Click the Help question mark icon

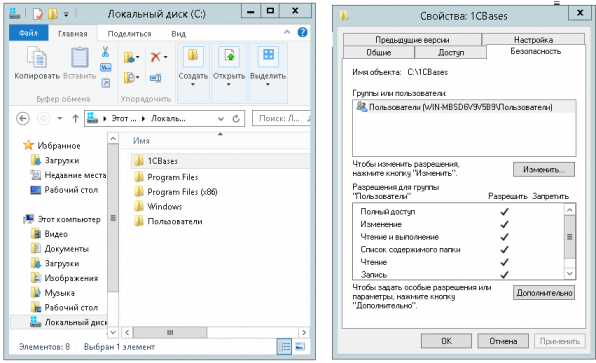302,32
